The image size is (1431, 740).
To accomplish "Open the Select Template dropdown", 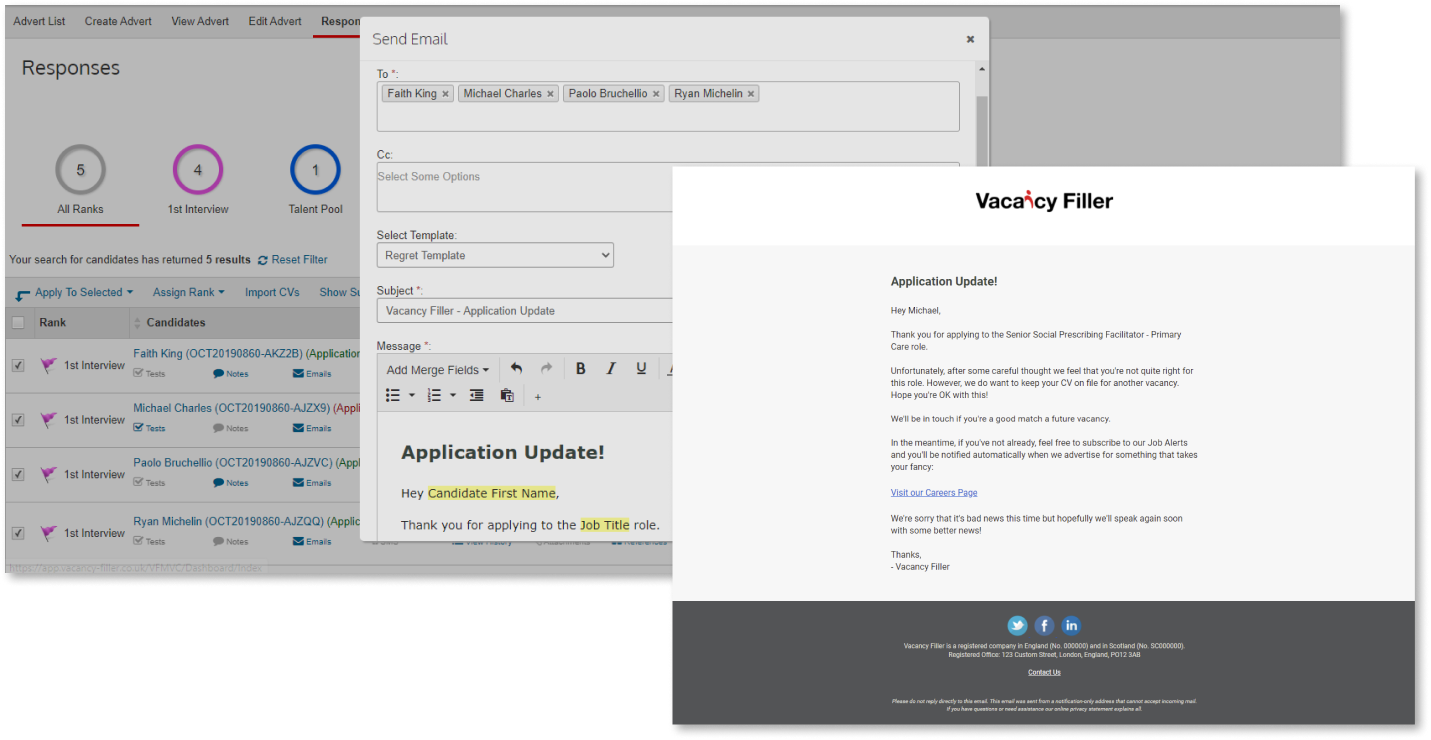I will [x=495, y=255].
